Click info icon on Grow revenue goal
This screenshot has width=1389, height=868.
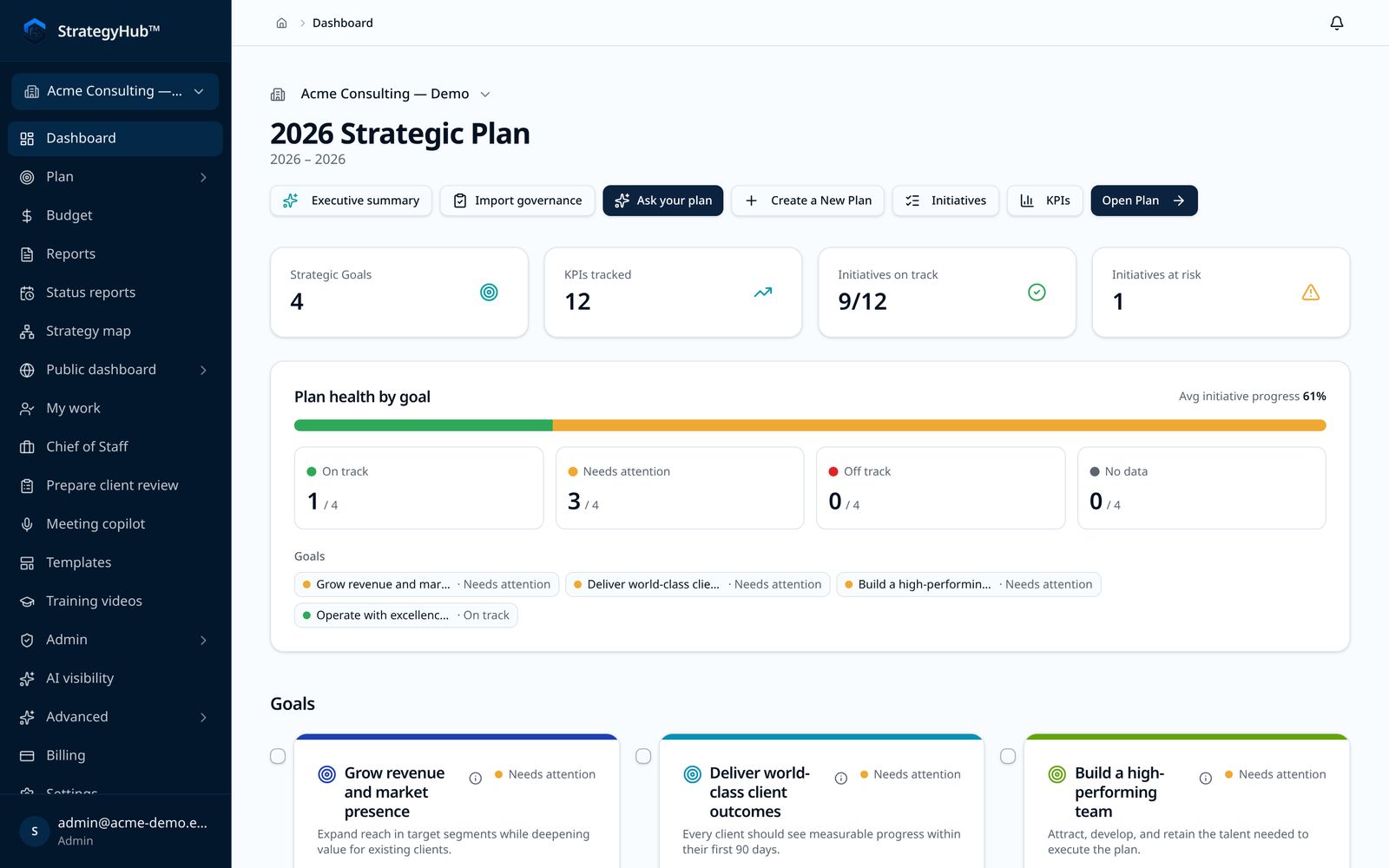476,779
